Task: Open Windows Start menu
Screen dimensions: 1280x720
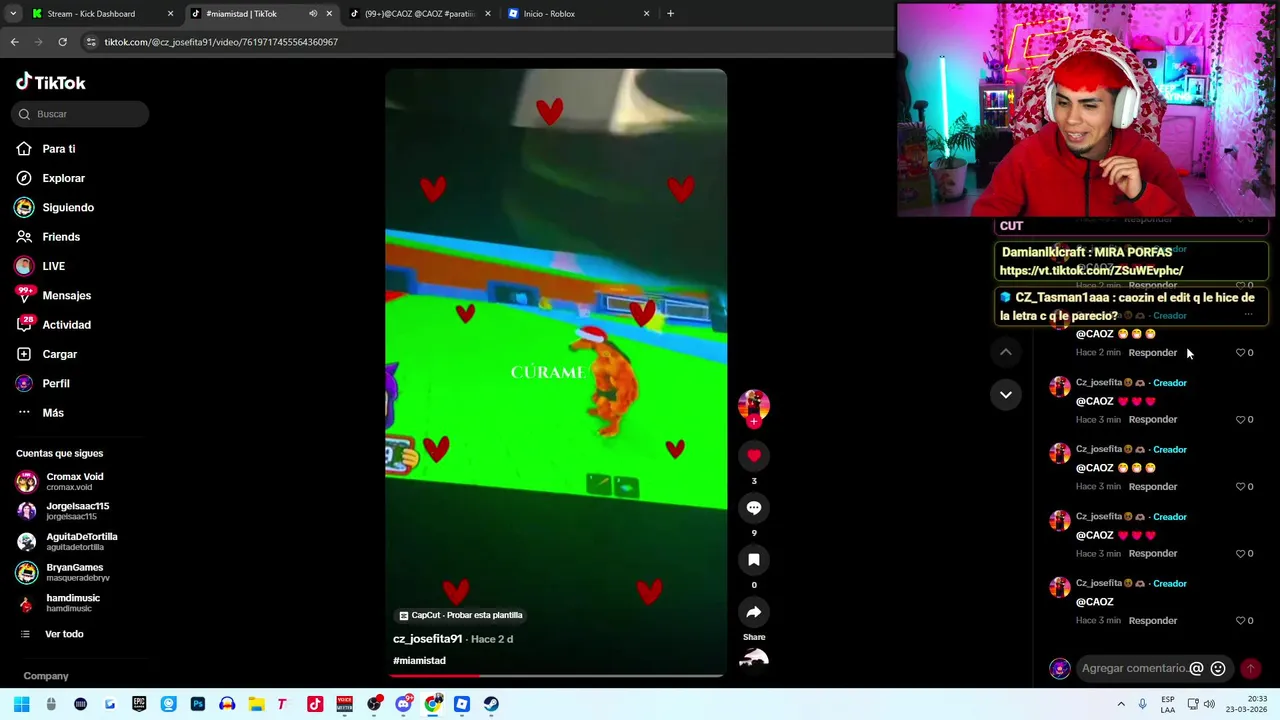Action: coord(22,704)
